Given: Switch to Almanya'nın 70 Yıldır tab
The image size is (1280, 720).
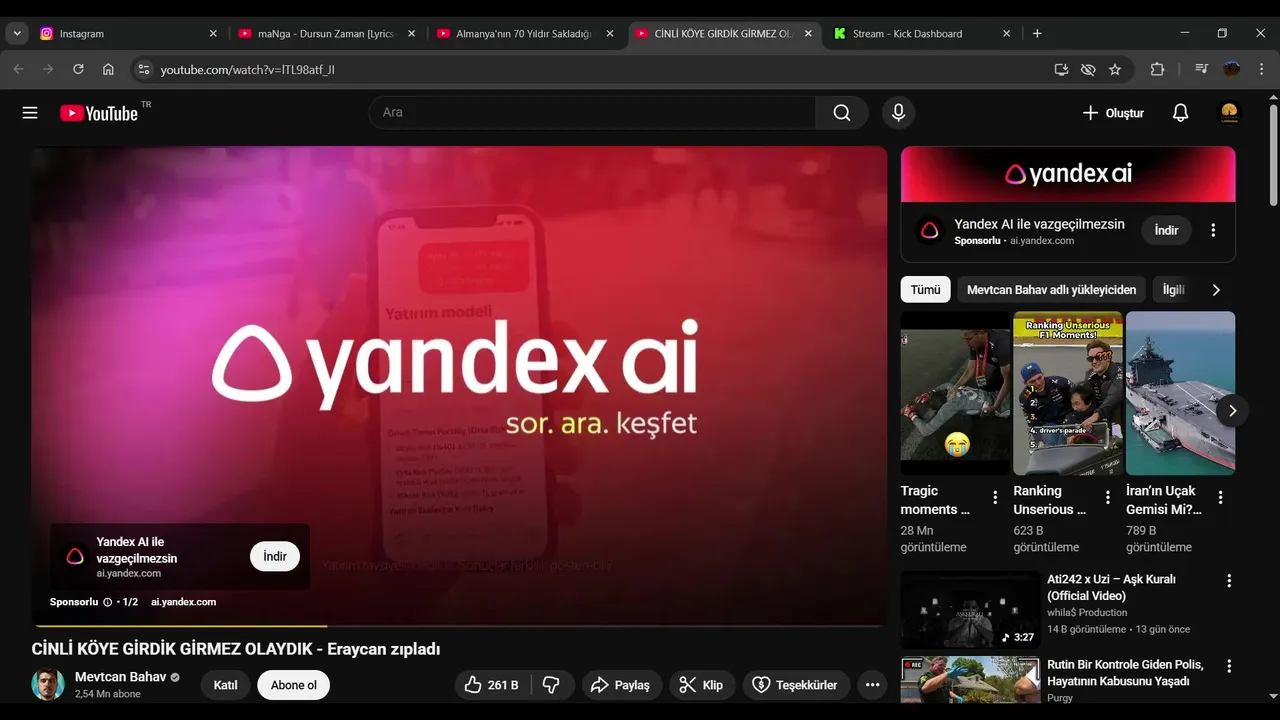Looking at the screenshot, I should pyautogui.click(x=523, y=33).
